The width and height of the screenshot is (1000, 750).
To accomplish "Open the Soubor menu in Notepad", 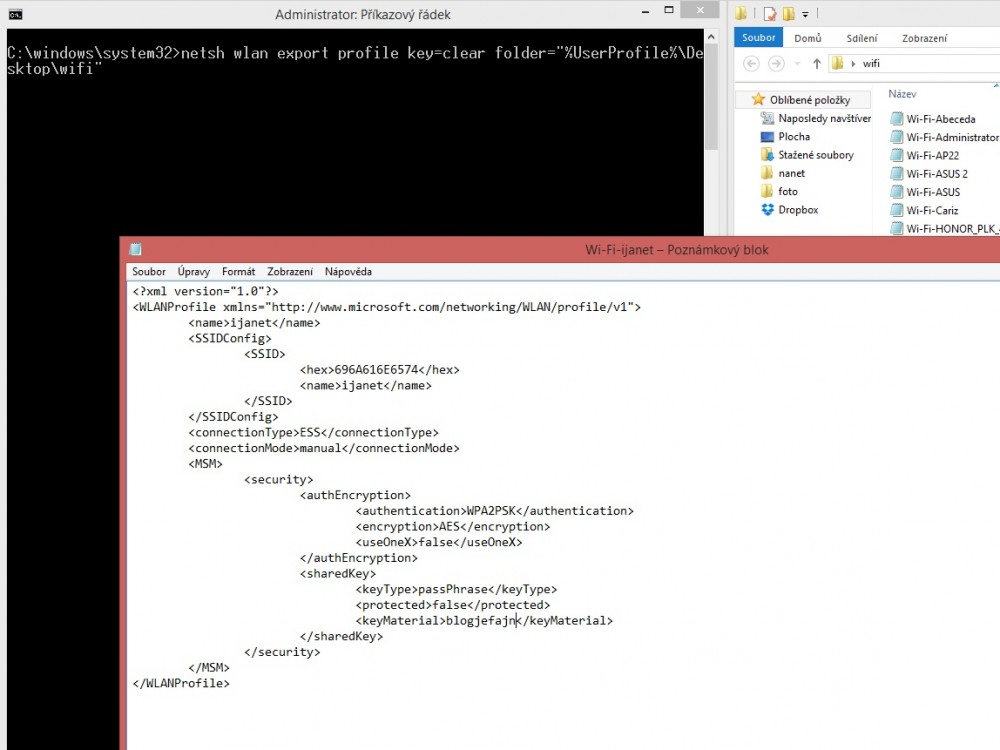I will (149, 271).
